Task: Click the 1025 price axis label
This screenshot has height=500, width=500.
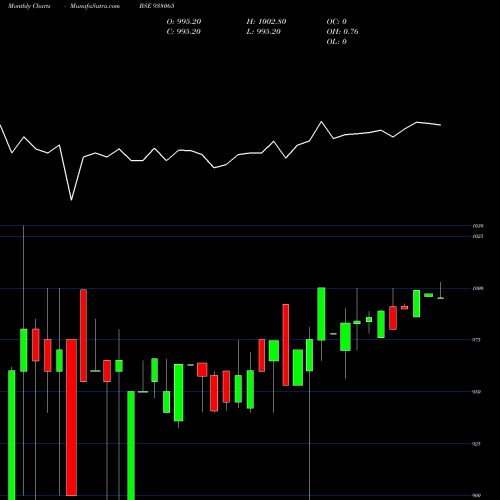Action: click(x=478, y=236)
